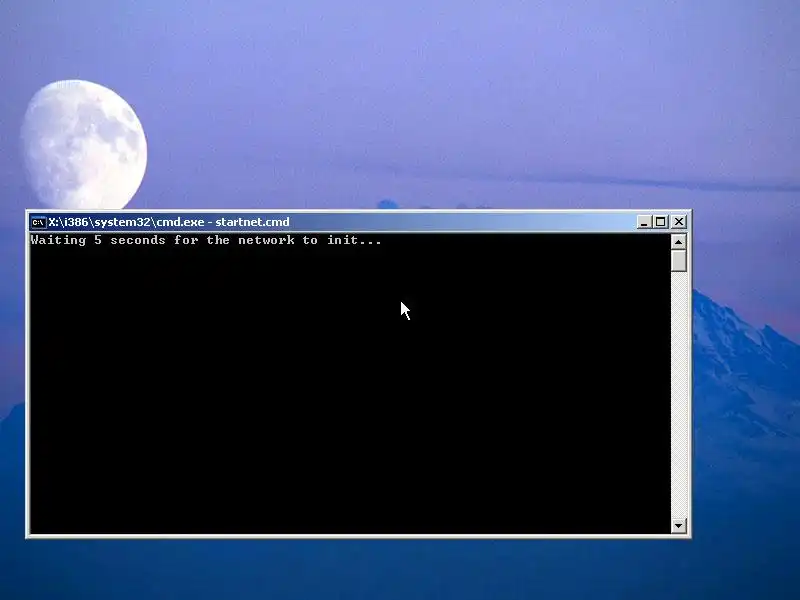Screen dimensions: 800x600
Task: Close the cmd.exe startnet.cmd window
Action: pos(679,222)
